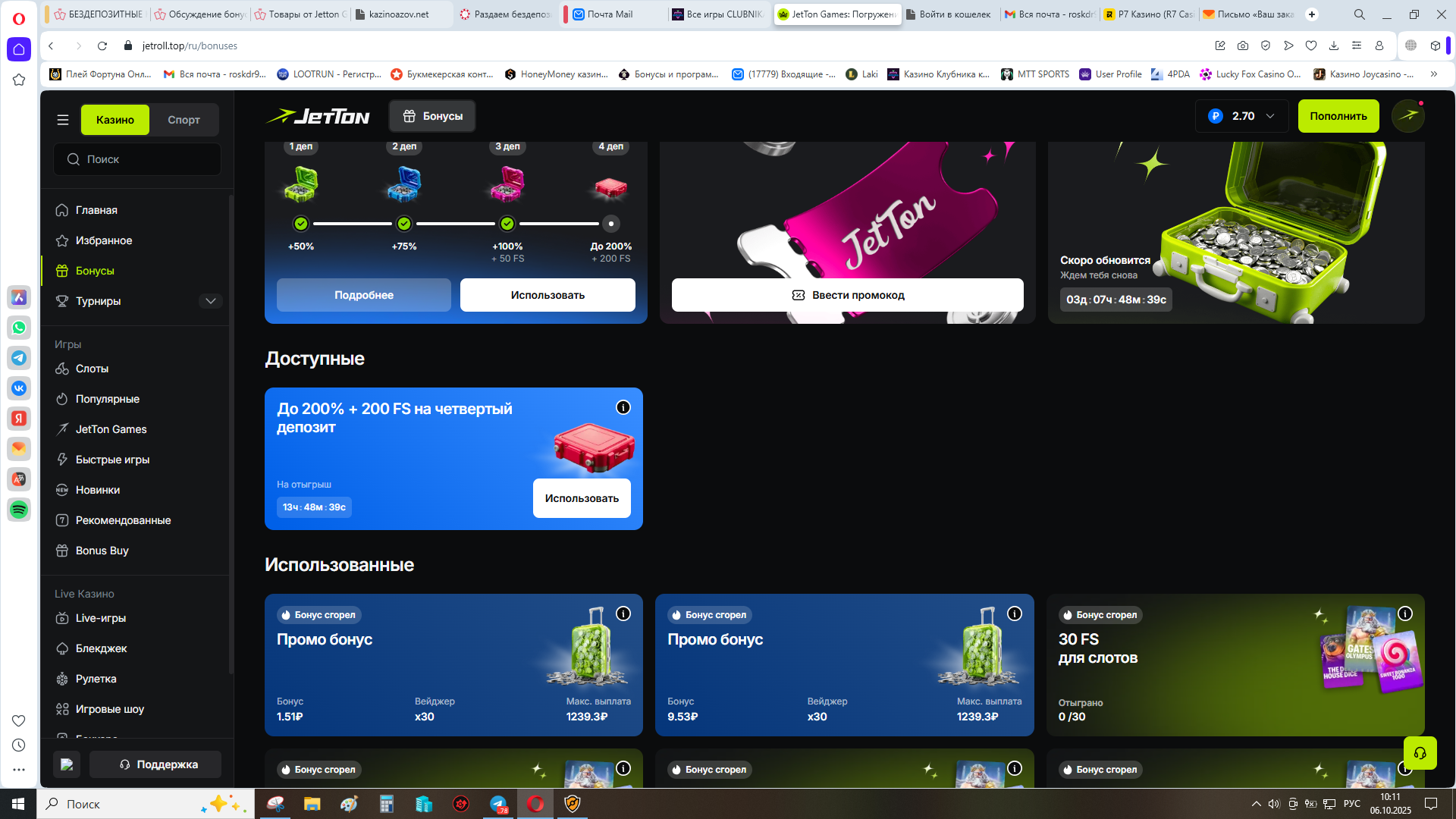Expand the hidden bookmarks overflow chevron
The image size is (1456, 819).
(1433, 74)
